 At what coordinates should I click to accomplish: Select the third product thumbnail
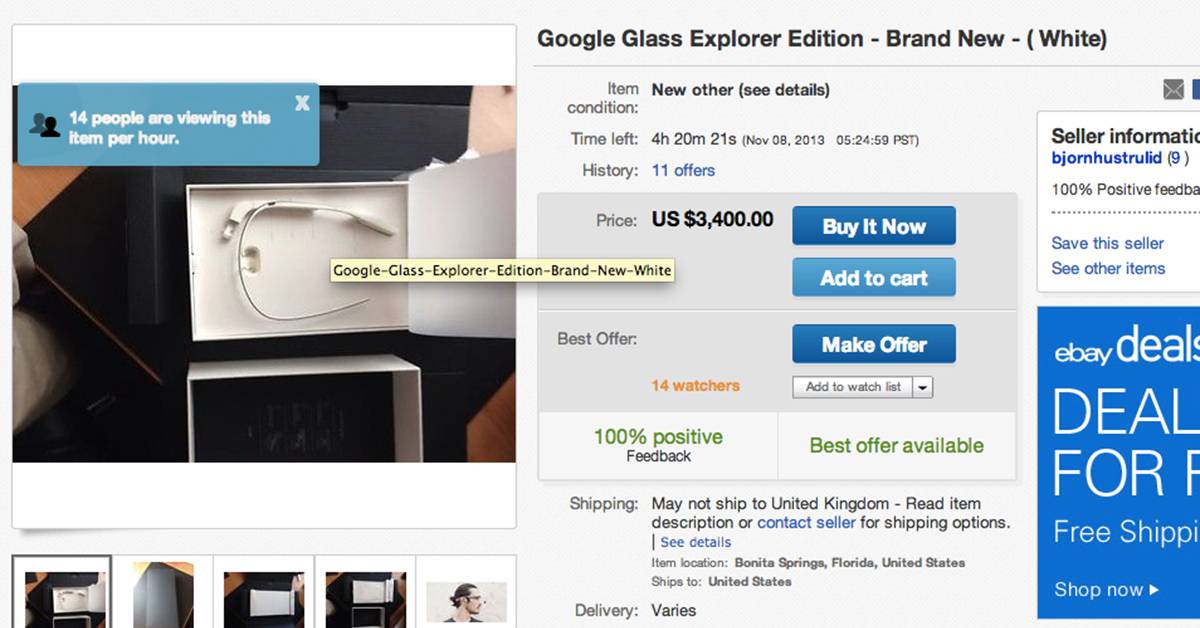(x=264, y=594)
